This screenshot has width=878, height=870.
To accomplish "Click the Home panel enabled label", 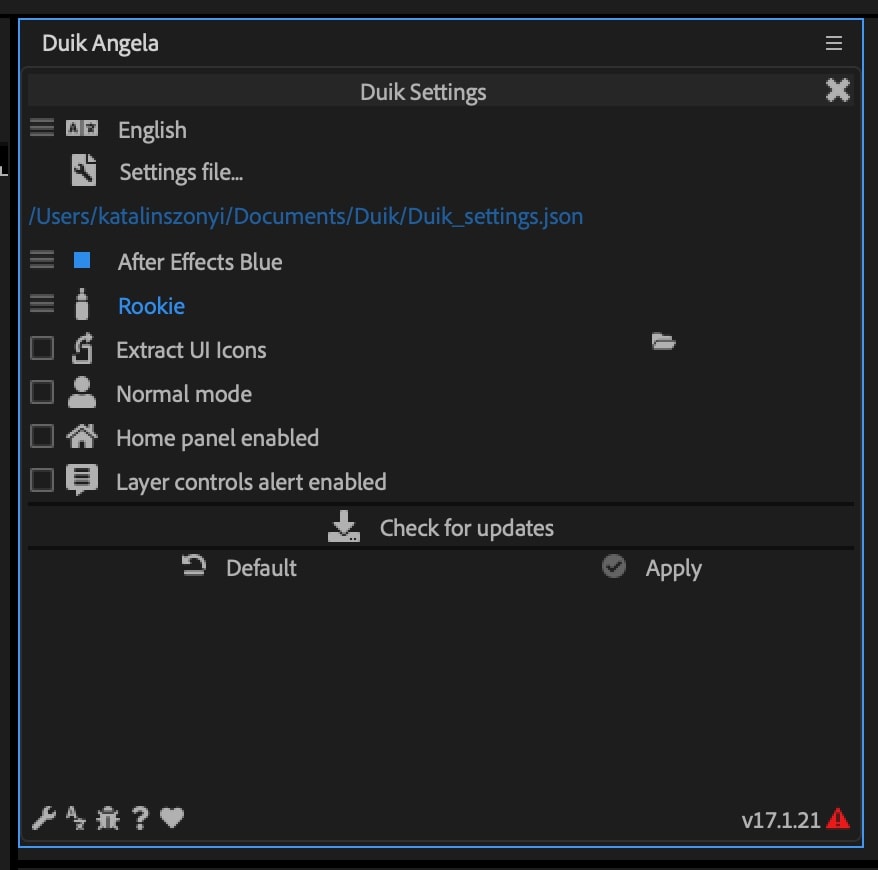I will point(218,438).
